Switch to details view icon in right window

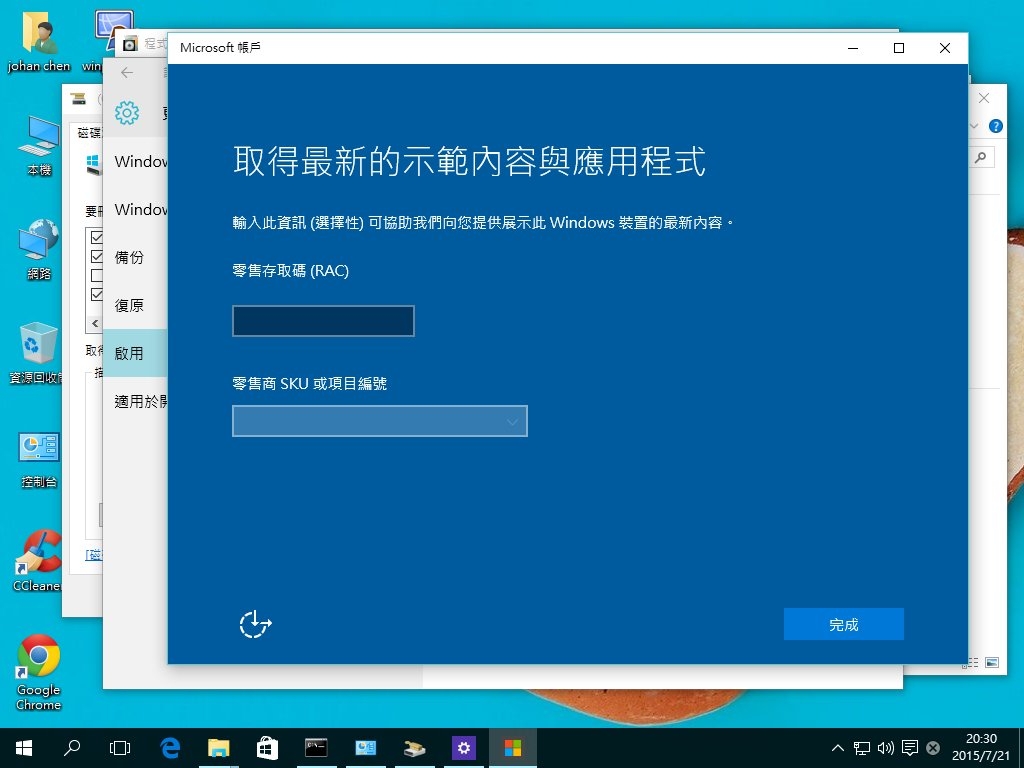(x=972, y=662)
